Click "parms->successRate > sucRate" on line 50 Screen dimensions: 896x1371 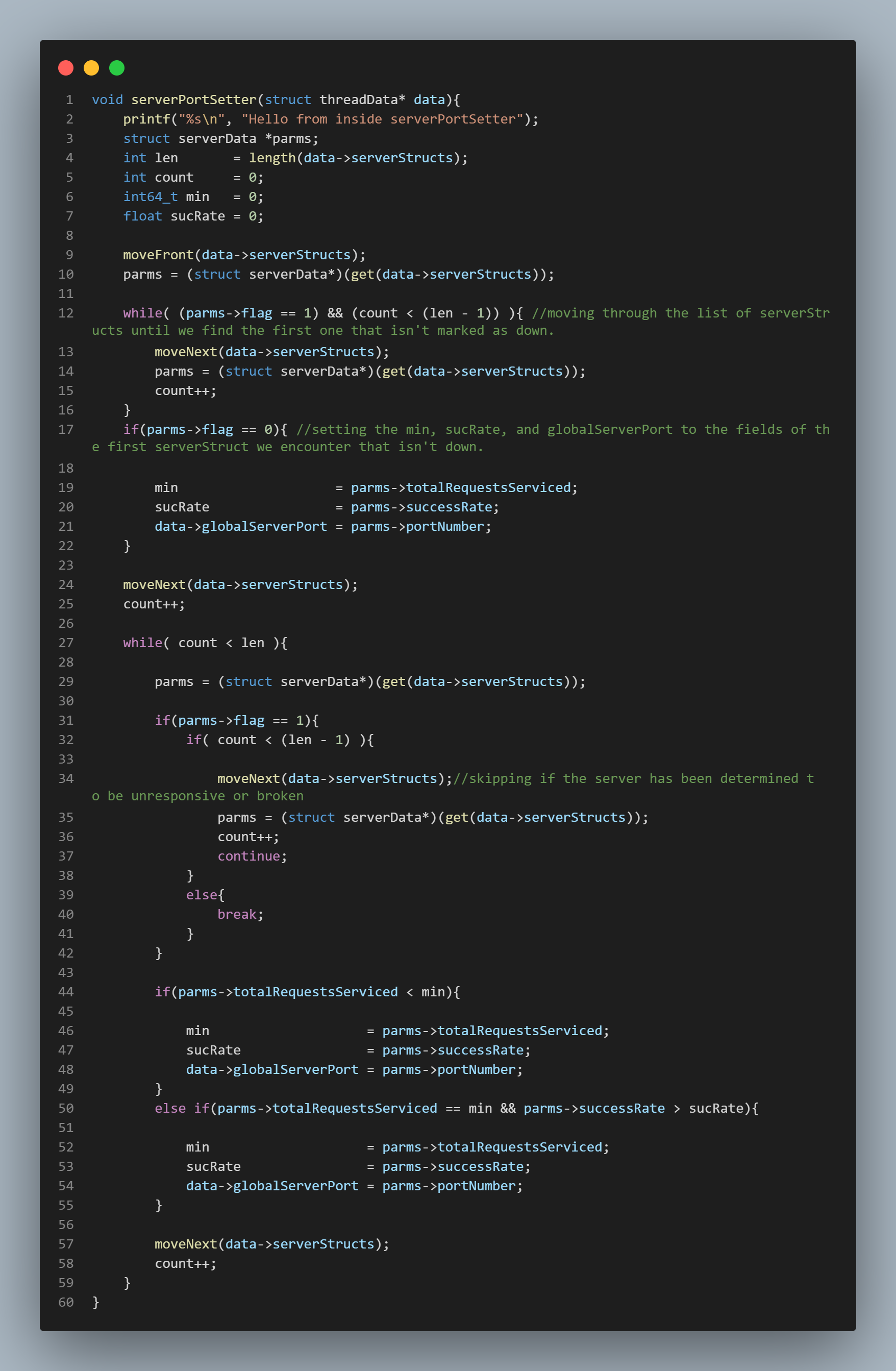(633, 1108)
